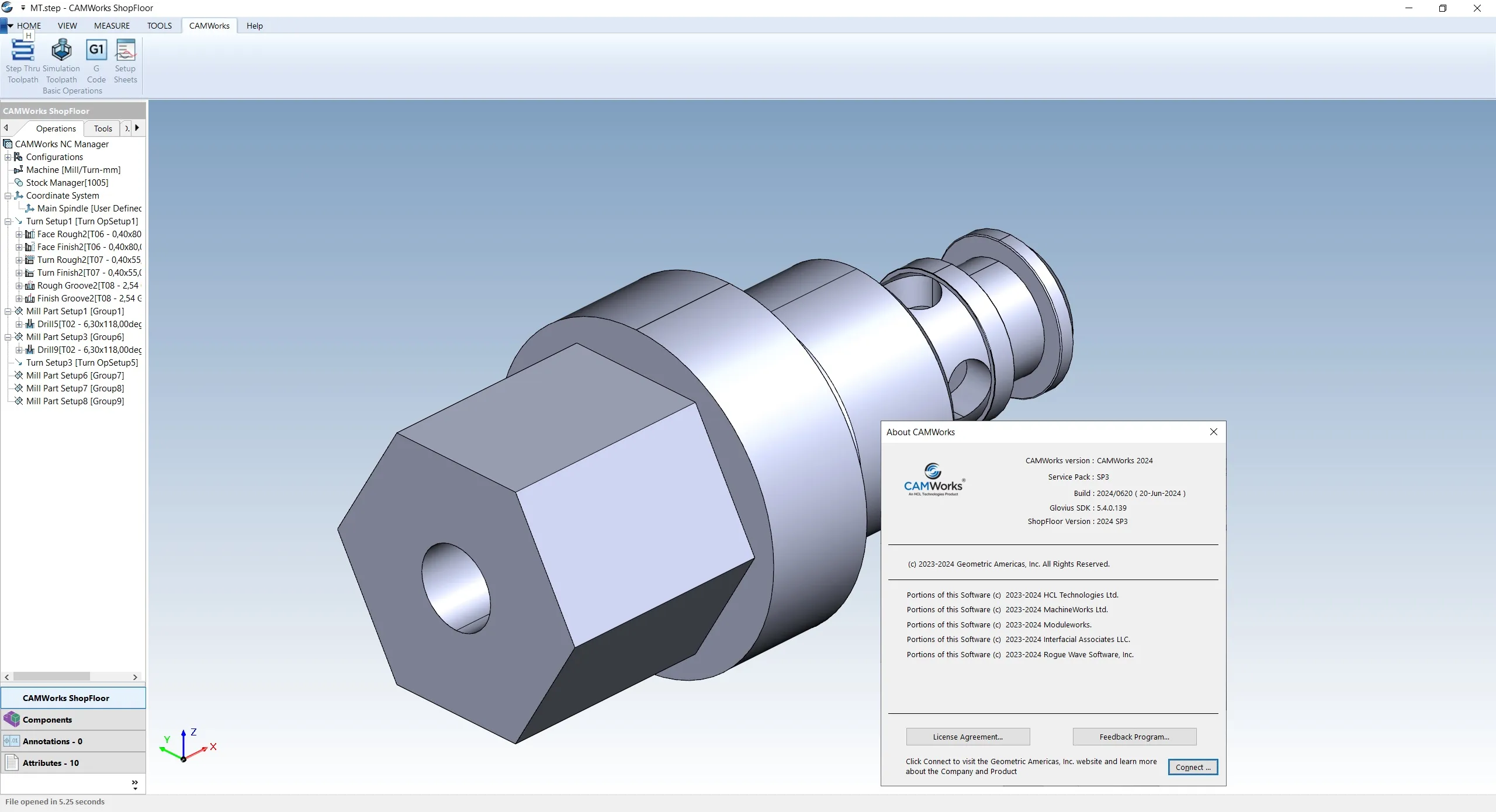Open the Simulation Toolpath tool
The image size is (1496, 812).
(61, 51)
